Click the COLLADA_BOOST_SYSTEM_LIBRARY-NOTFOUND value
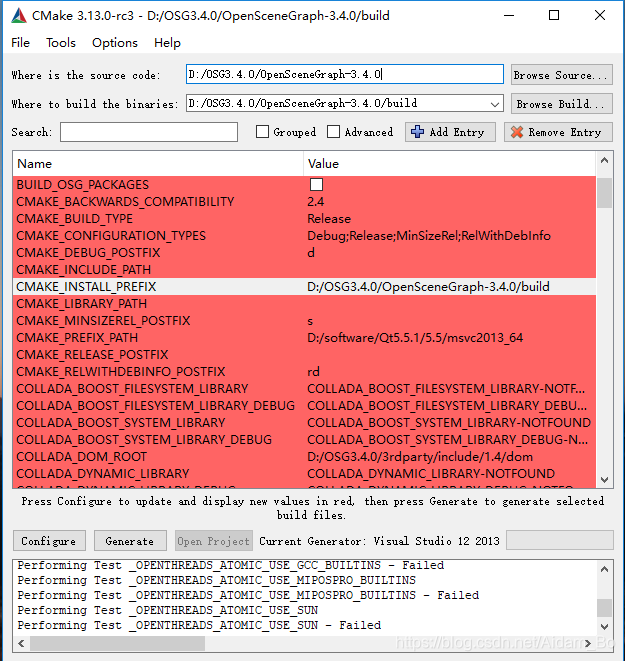 [449, 422]
